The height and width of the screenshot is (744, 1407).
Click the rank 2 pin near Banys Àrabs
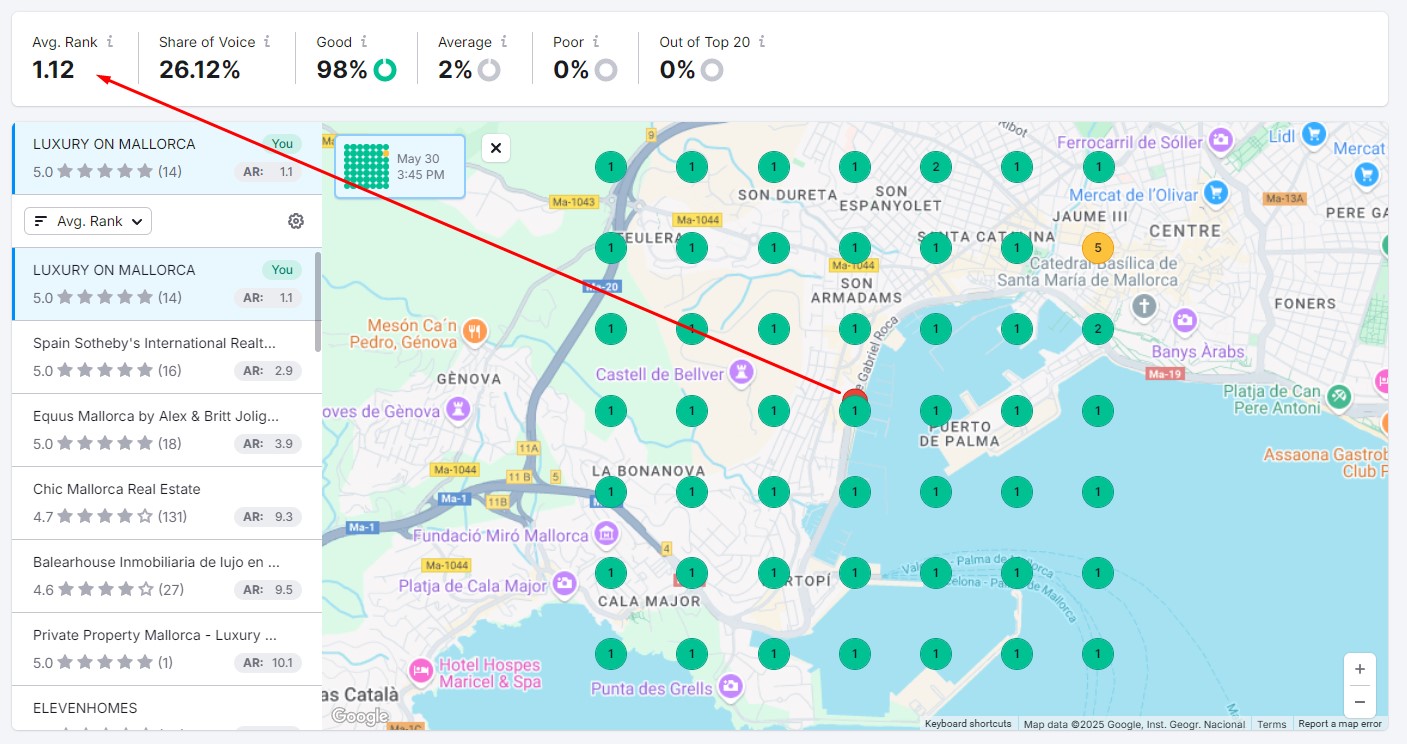(1098, 329)
